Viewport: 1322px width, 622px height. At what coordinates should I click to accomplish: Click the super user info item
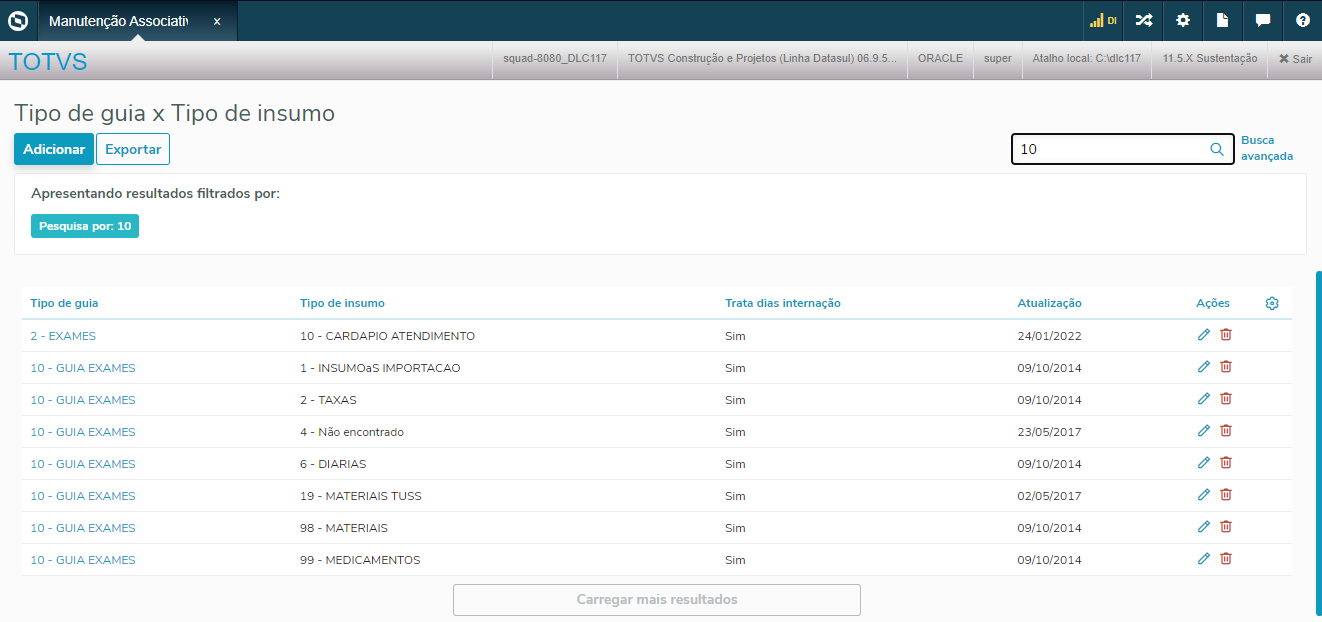998,59
